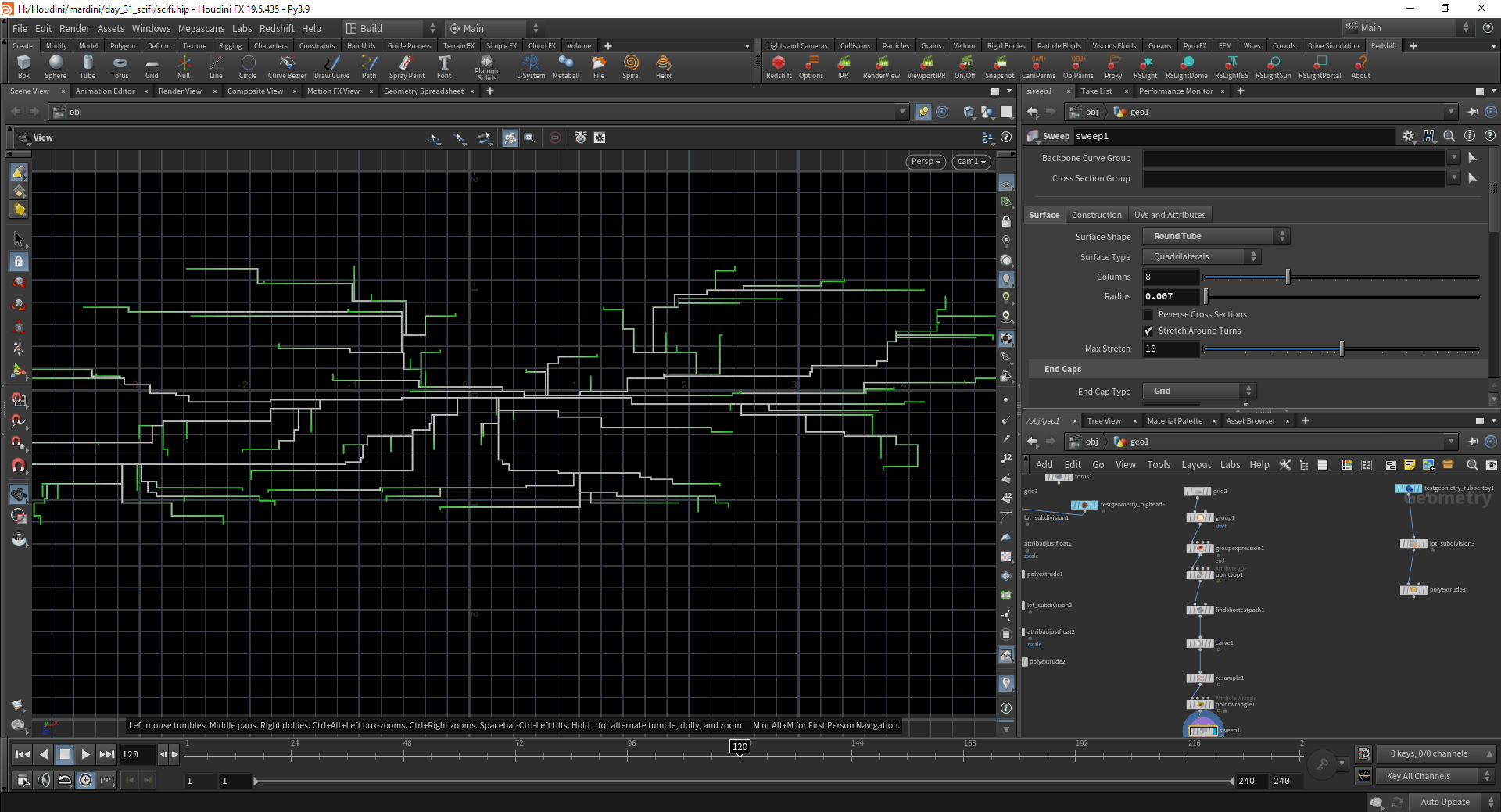
Task: Open the End Cap Type dropdown
Action: (1198, 392)
